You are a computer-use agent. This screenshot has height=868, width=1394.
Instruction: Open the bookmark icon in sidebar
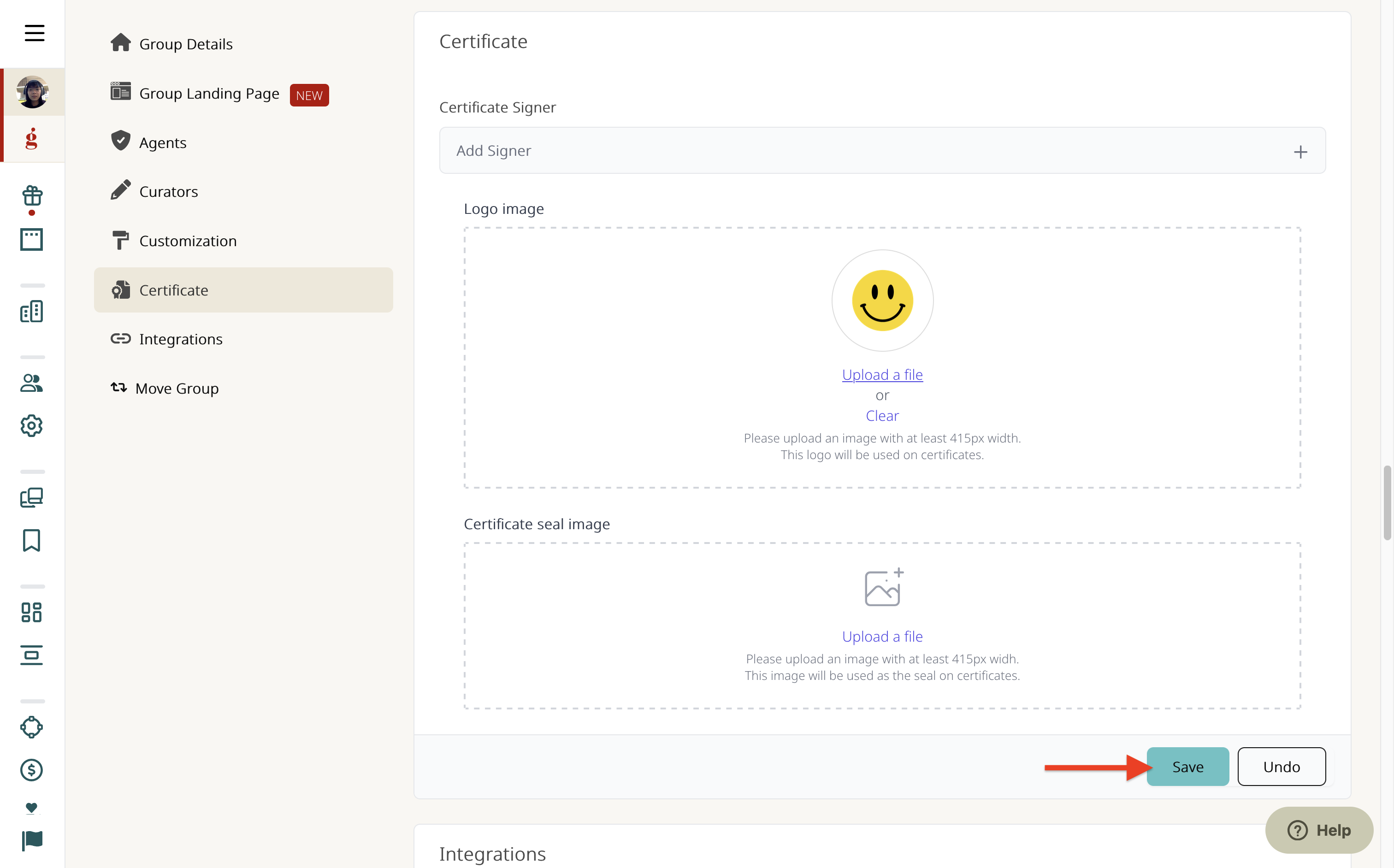(x=32, y=540)
